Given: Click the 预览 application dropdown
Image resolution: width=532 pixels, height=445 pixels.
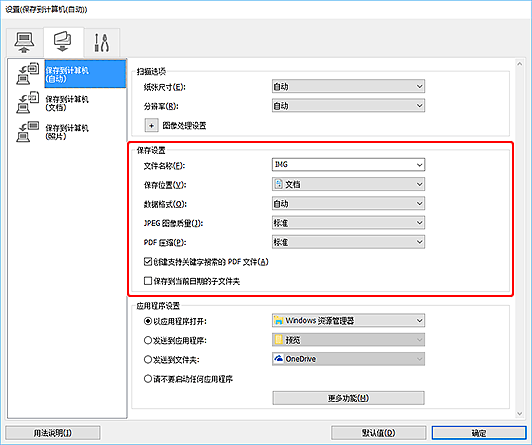Looking at the screenshot, I should coord(348,340).
